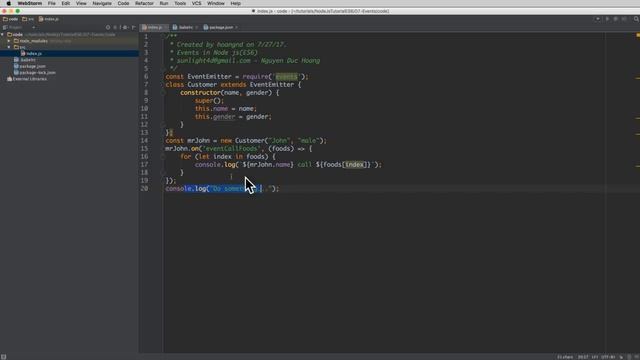
Task: Click the 'events' string on line 6
Action: [287, 76]
